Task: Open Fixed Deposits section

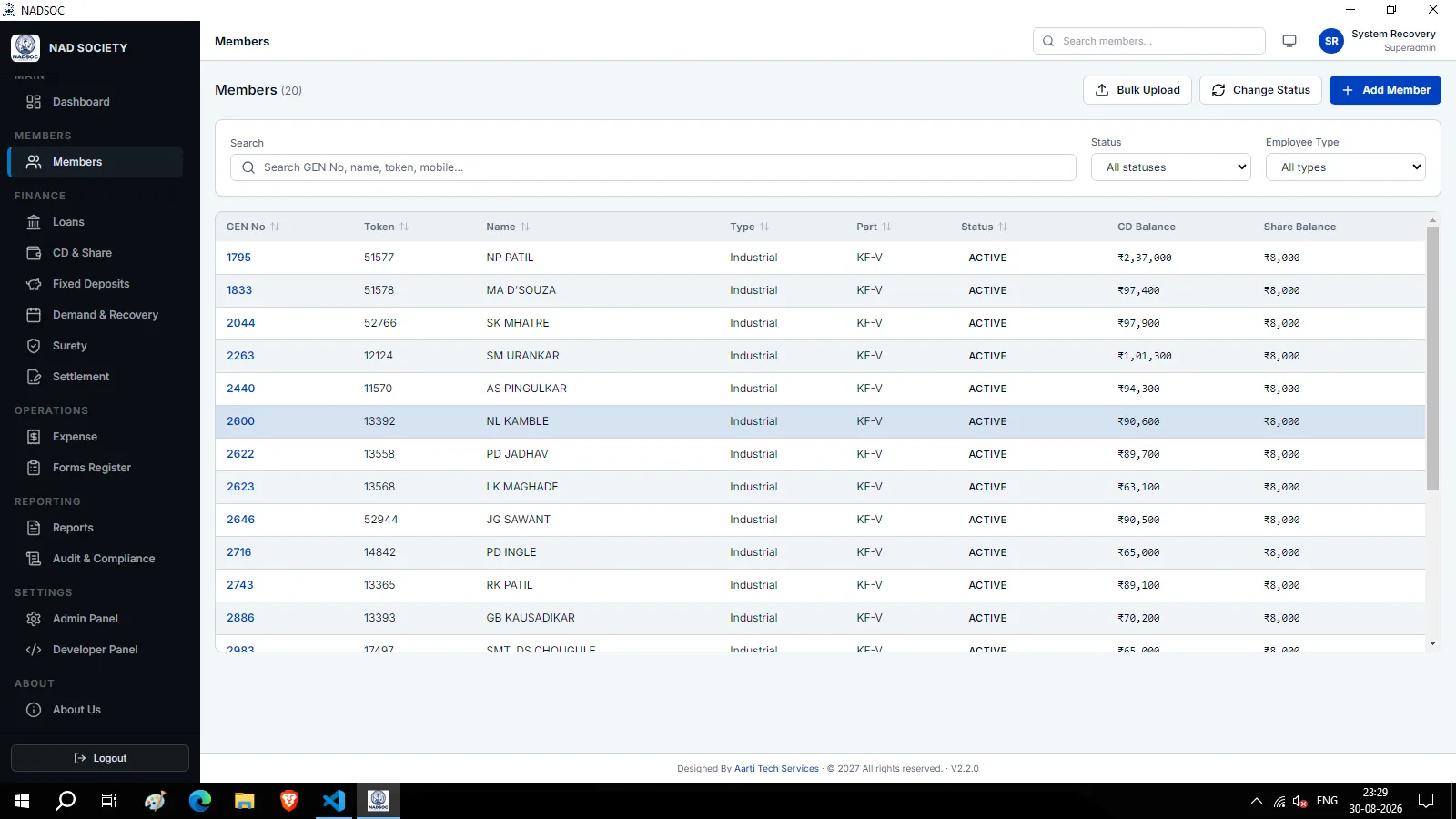Action: click(x=96, y=284)
